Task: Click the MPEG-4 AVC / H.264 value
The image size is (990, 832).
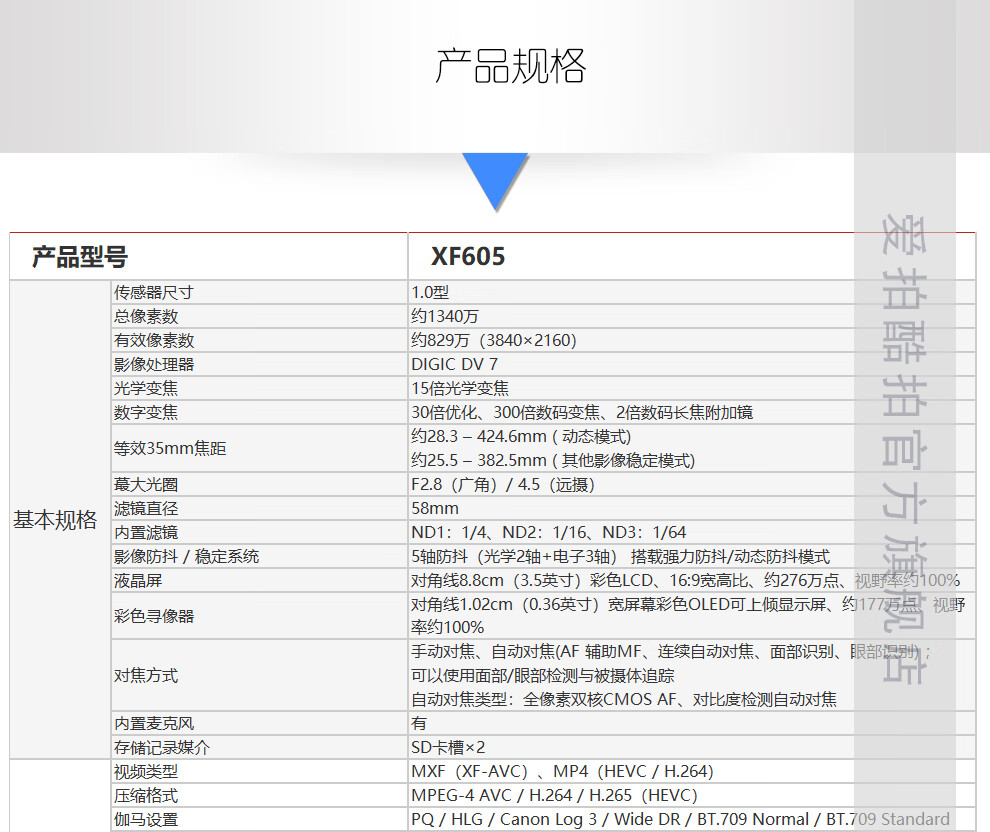Action: coord(554,795)
